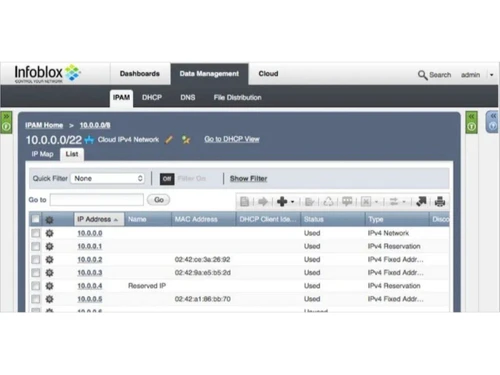Follow the IPAM Home breadcrumb link
Screen dimensions: 500x375
pos(44,125)
